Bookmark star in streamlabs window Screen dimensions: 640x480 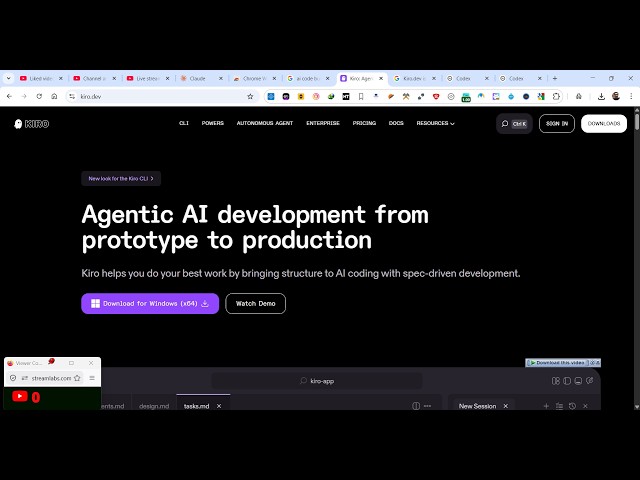click(x=77, y=378)
